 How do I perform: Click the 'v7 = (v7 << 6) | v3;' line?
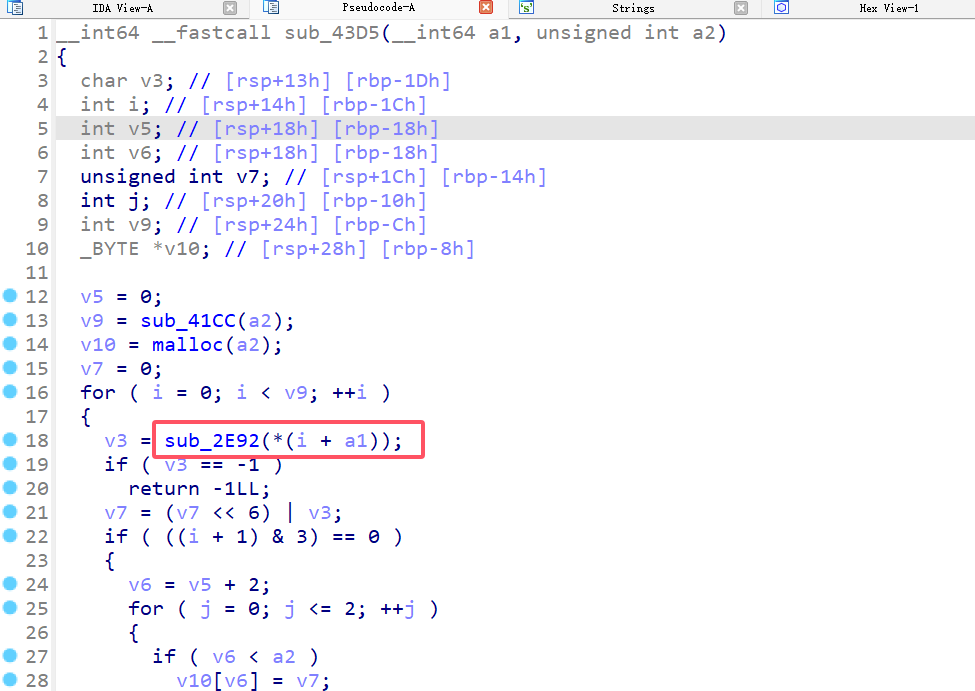coord(223,512)
